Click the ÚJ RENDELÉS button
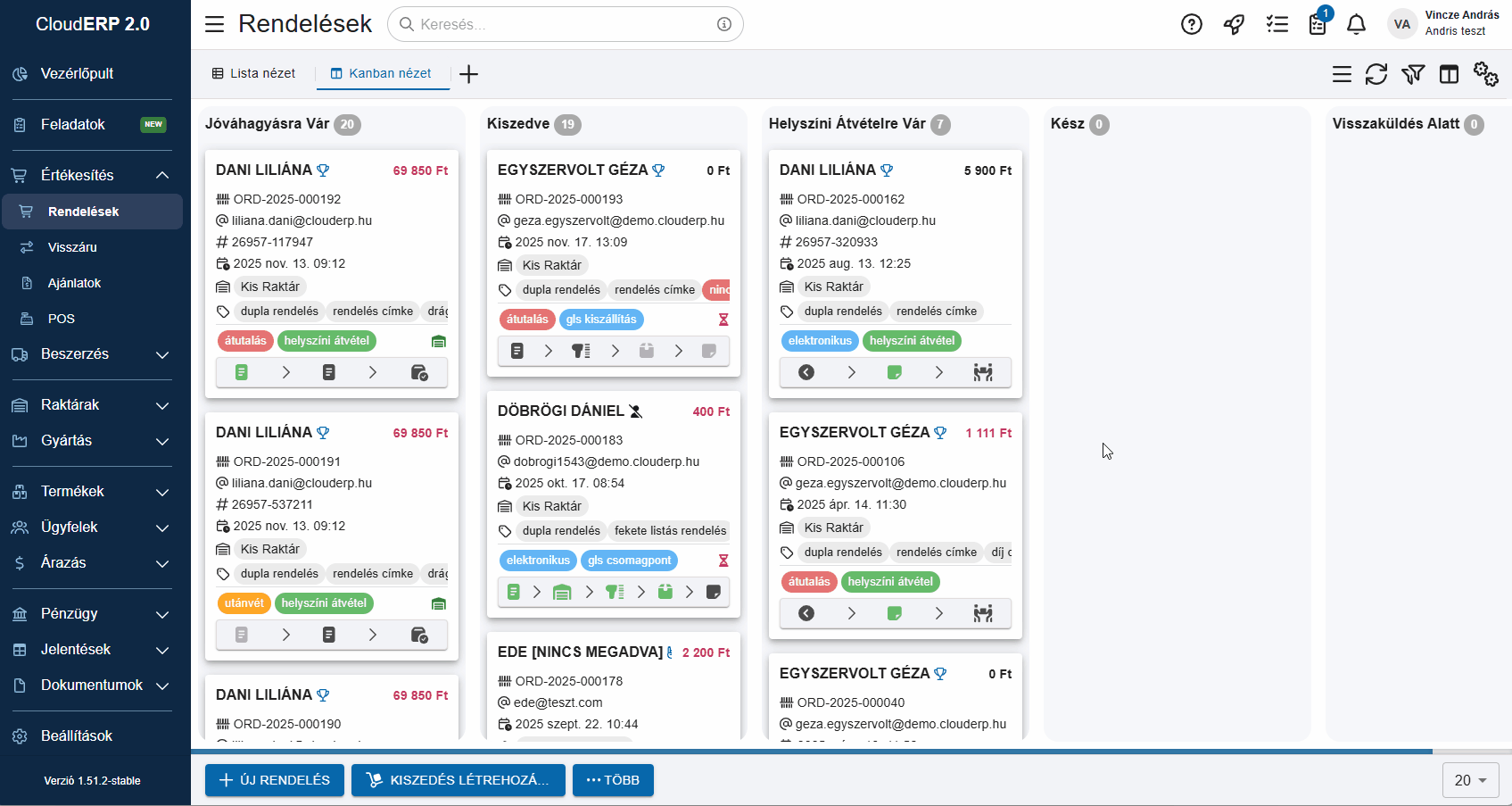This screenshot has height=806, width=1512. coord(274,779)
